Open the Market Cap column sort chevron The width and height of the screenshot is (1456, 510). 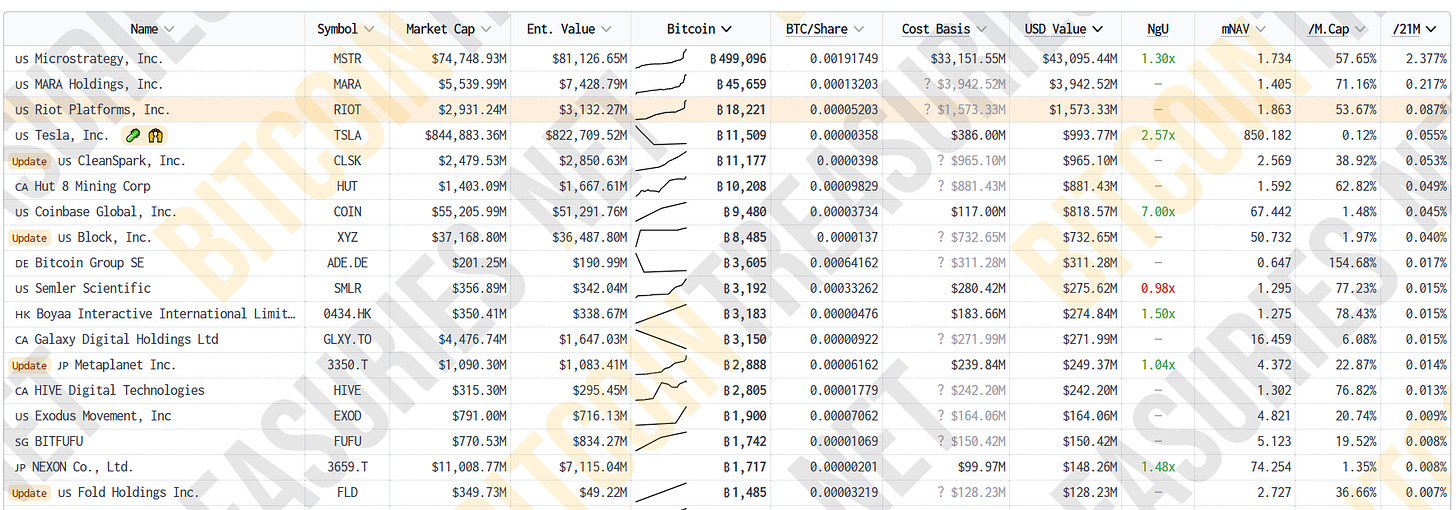[486, 30]
